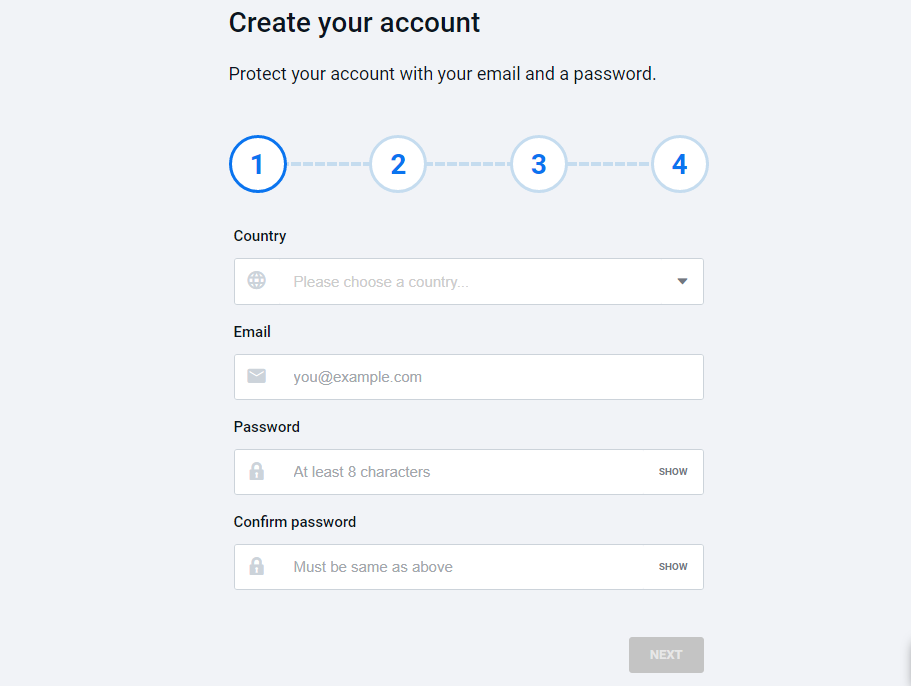The image size is (911, 686).
Task: Click the globe icon in Country field
Action: click(257, 281)
